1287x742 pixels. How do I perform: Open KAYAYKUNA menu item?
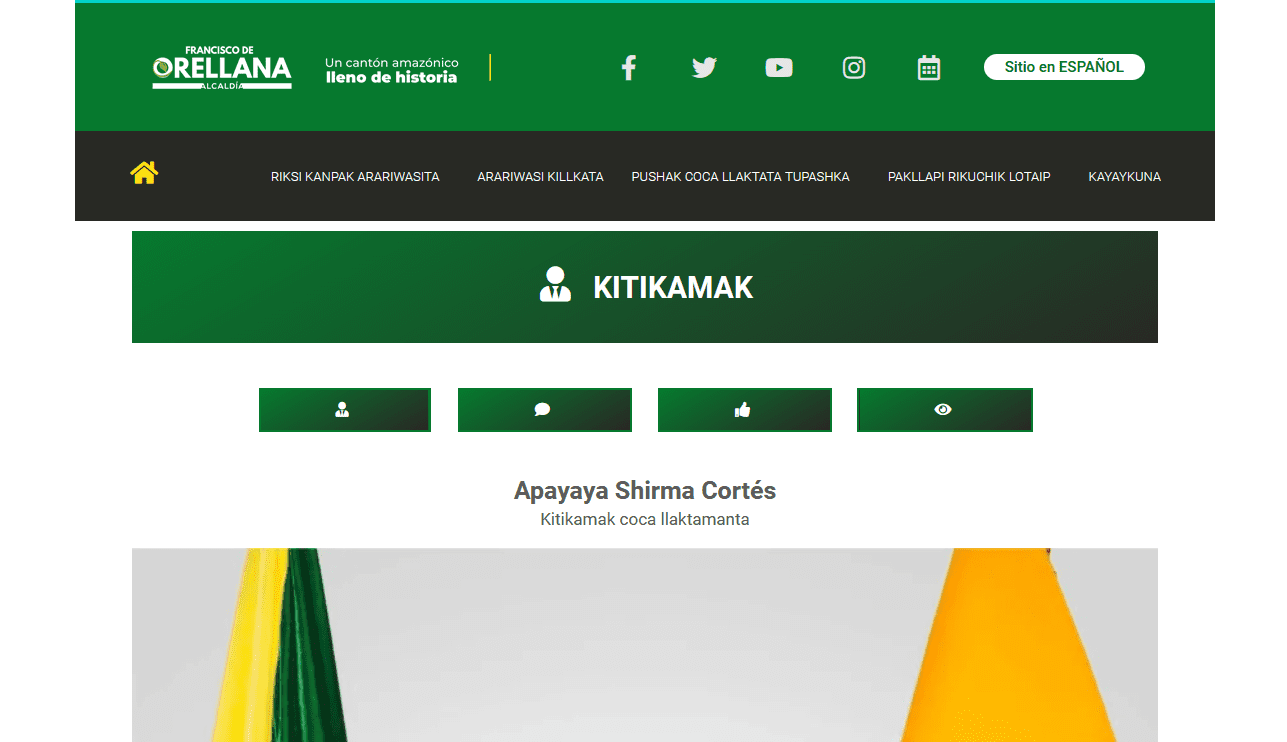click(x=1124, y=177)
